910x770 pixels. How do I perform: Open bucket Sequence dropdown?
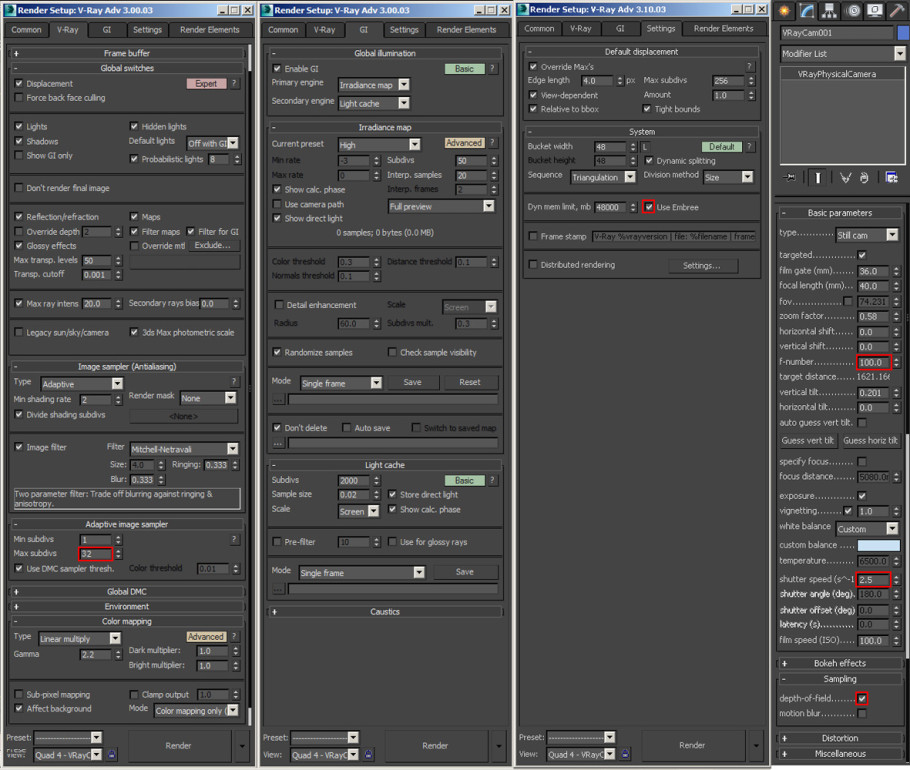(x=603, y=177)
